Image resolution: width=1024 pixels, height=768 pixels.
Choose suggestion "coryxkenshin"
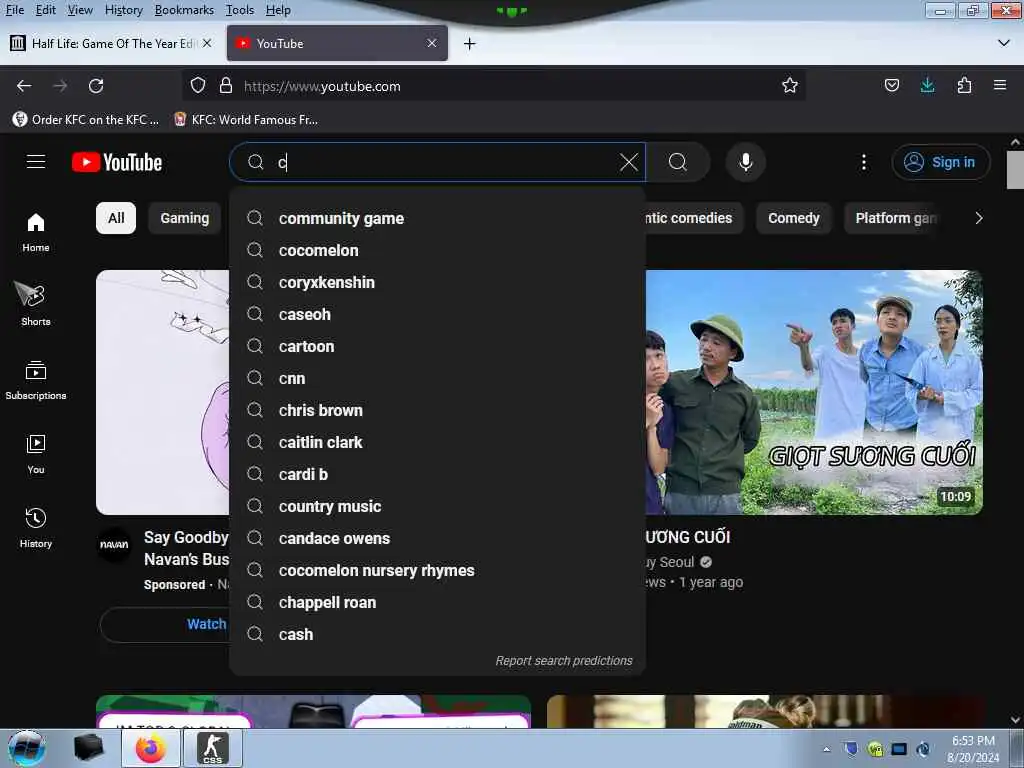tap(437, 282)
